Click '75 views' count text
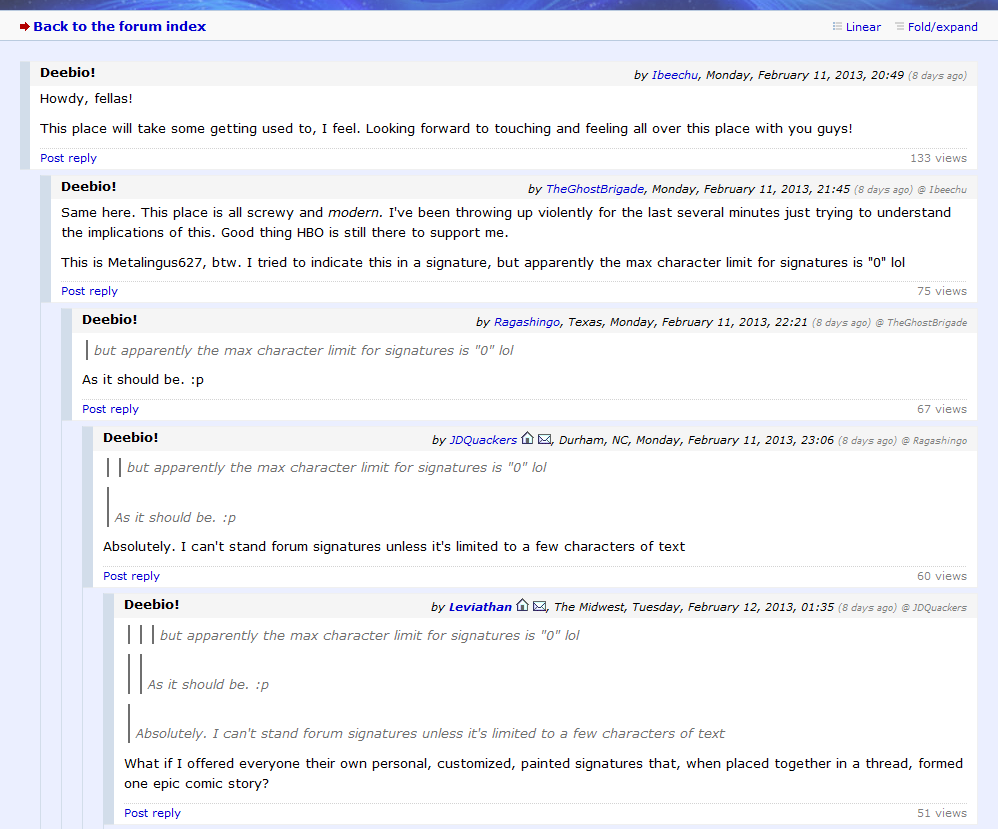The image size is (998, 829). click(942, 291)
